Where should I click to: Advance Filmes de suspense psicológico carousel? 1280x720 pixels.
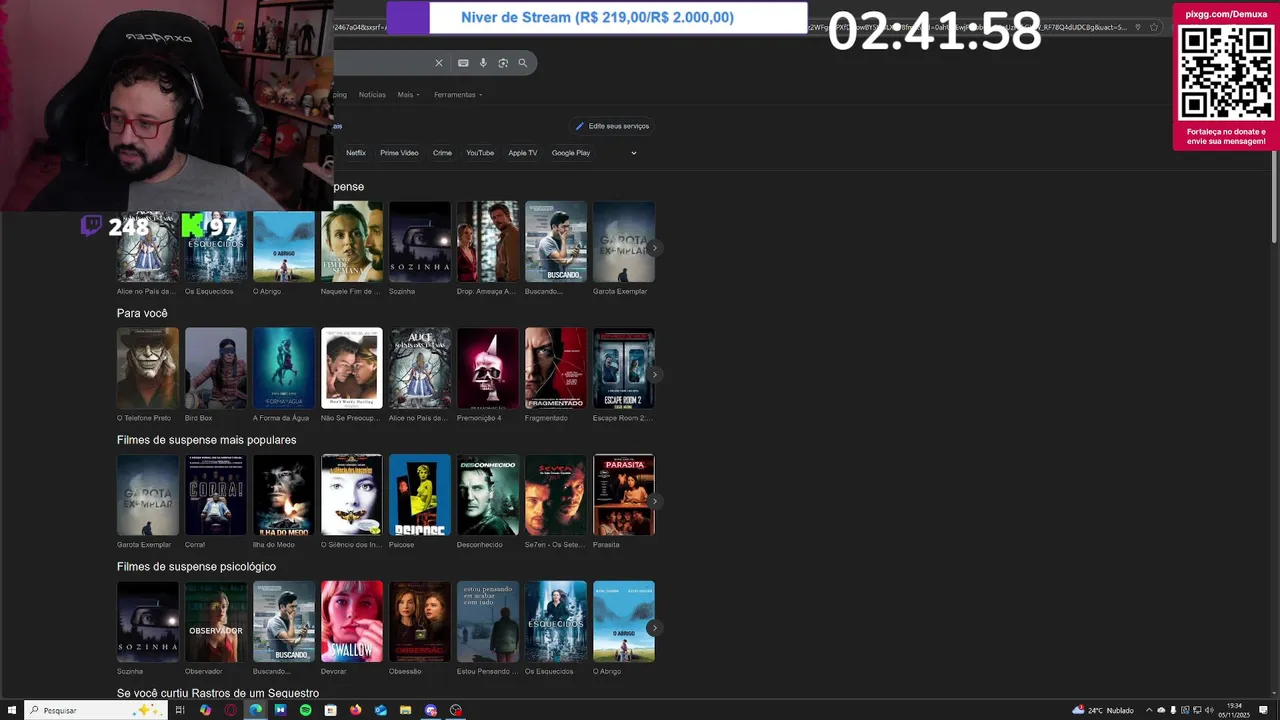(x=654, y=628)
